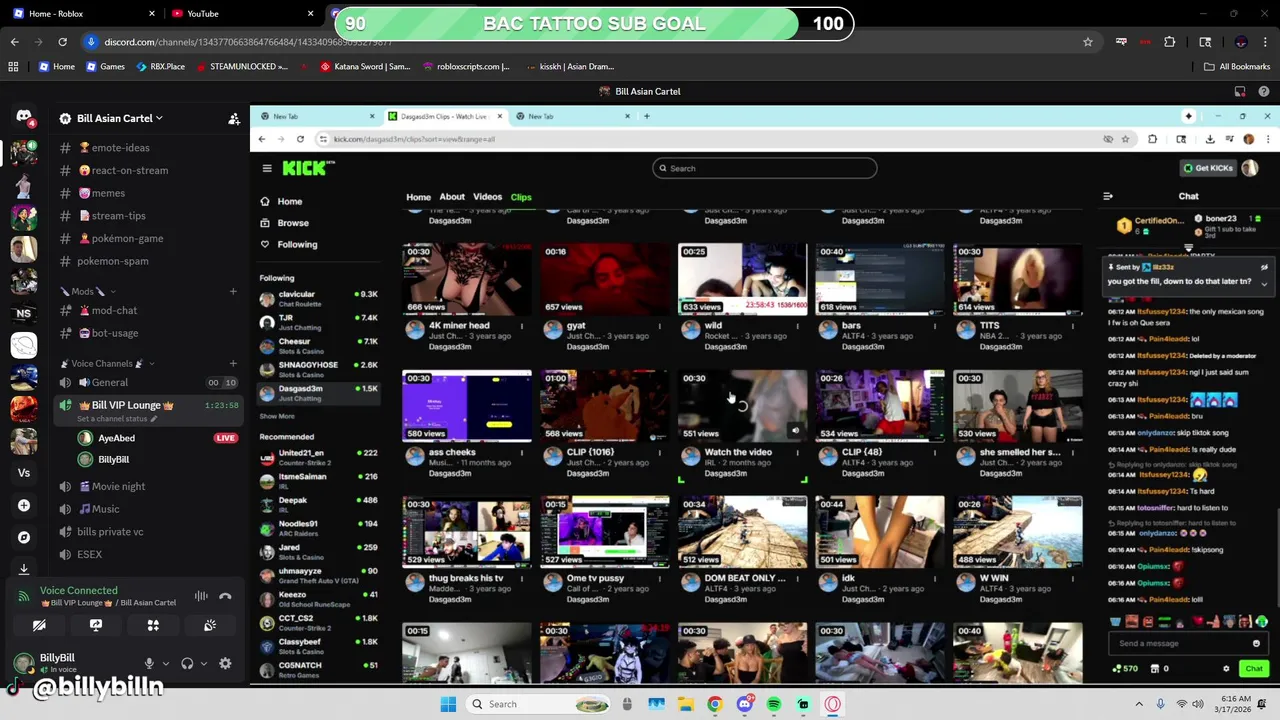Open All Bookmarks folder

(x=1237, y=66)
